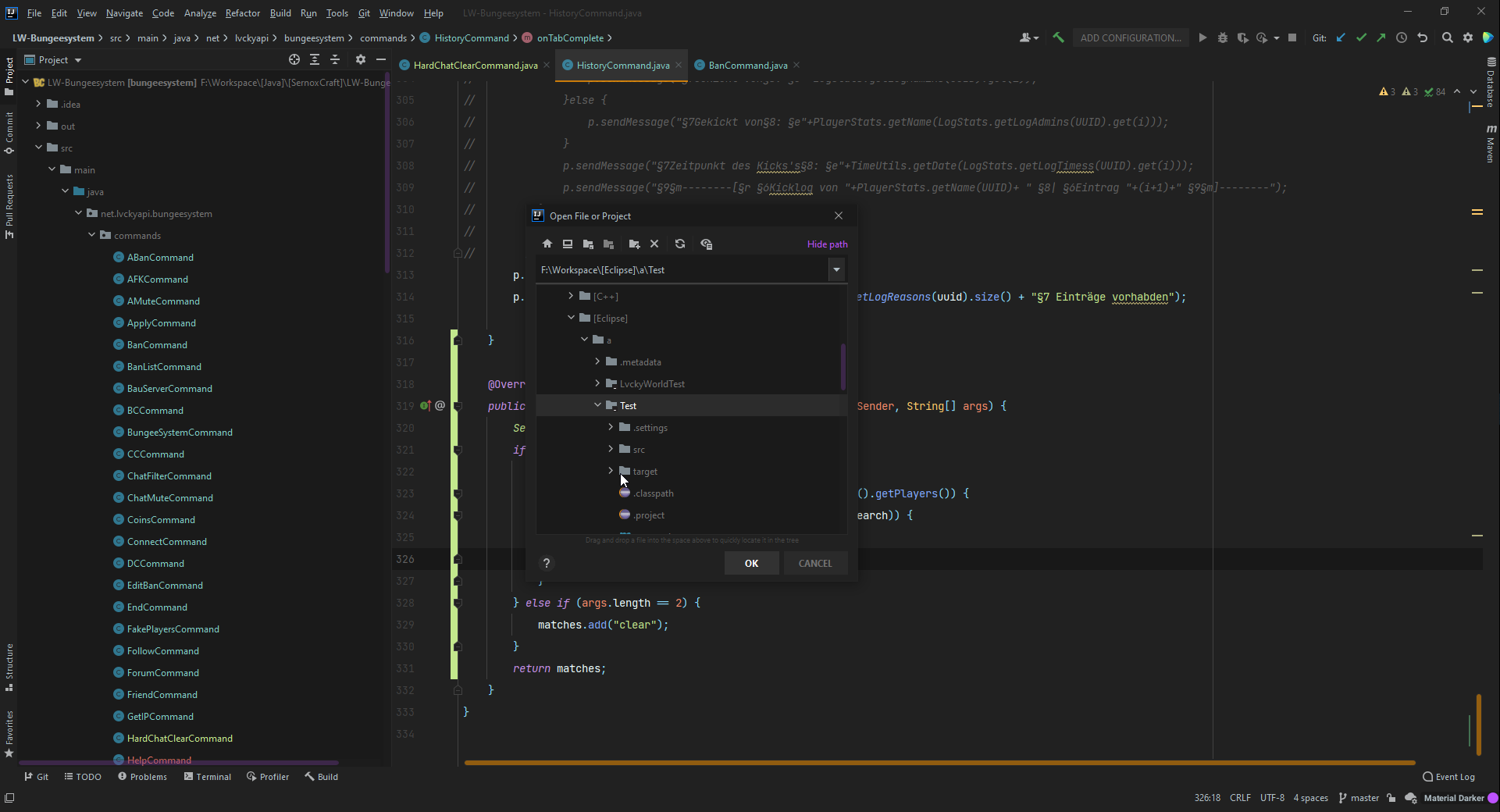Click the CANCEL button

click(x=814, y=564)
